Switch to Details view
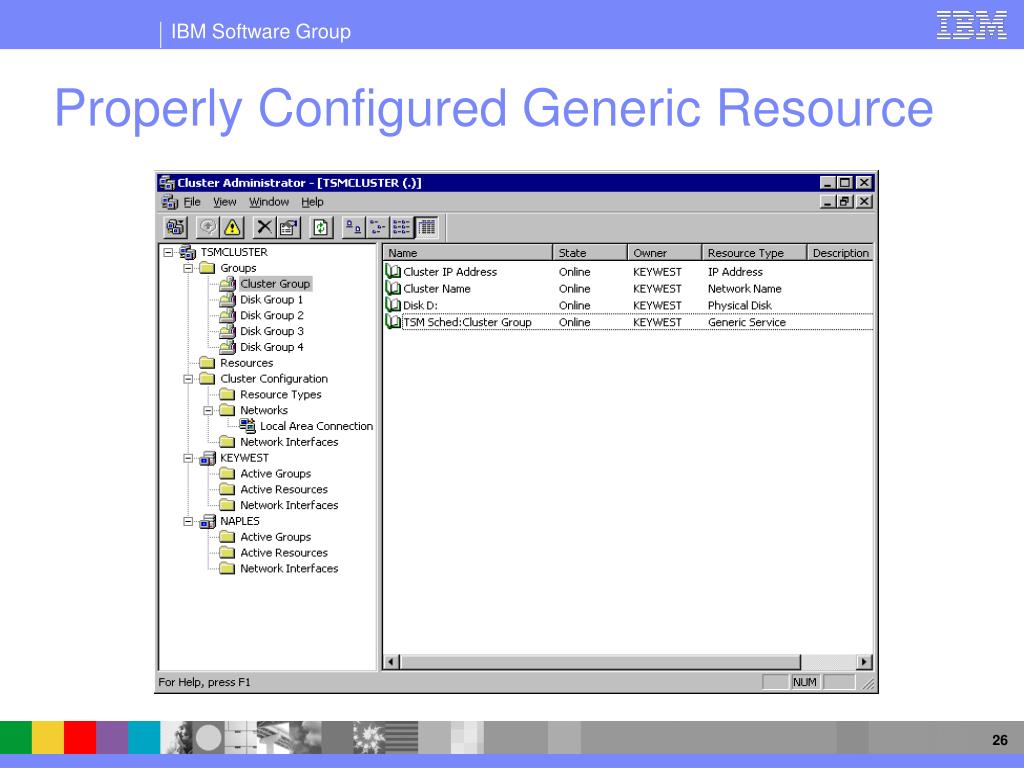 (x=426, y=227)
